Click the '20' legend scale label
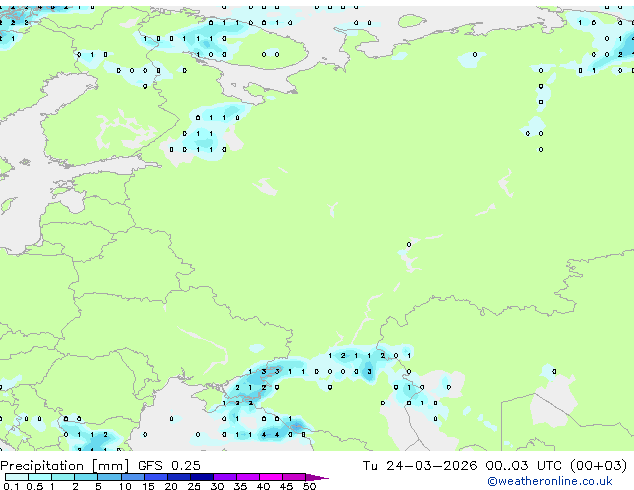 [x=171, y=486]
